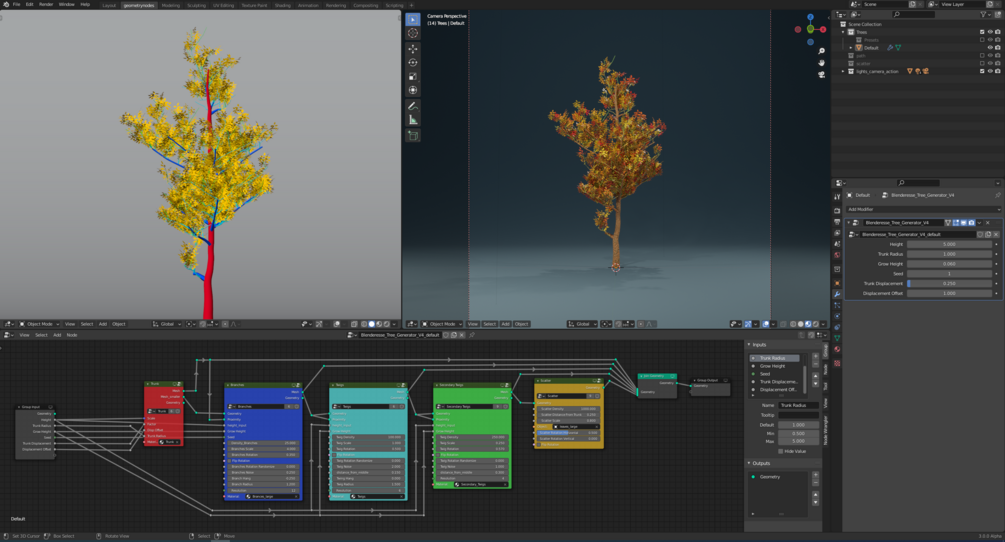1005x542 pixels.
Task: Open the Modifier properties wrench tab
Action: 837,294
